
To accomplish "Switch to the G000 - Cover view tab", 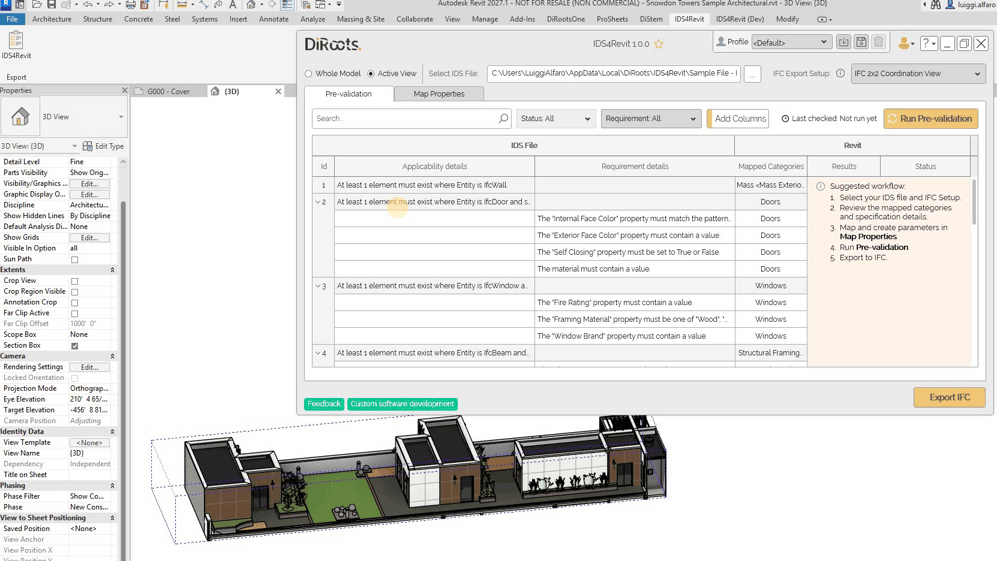I will (168, 92).
